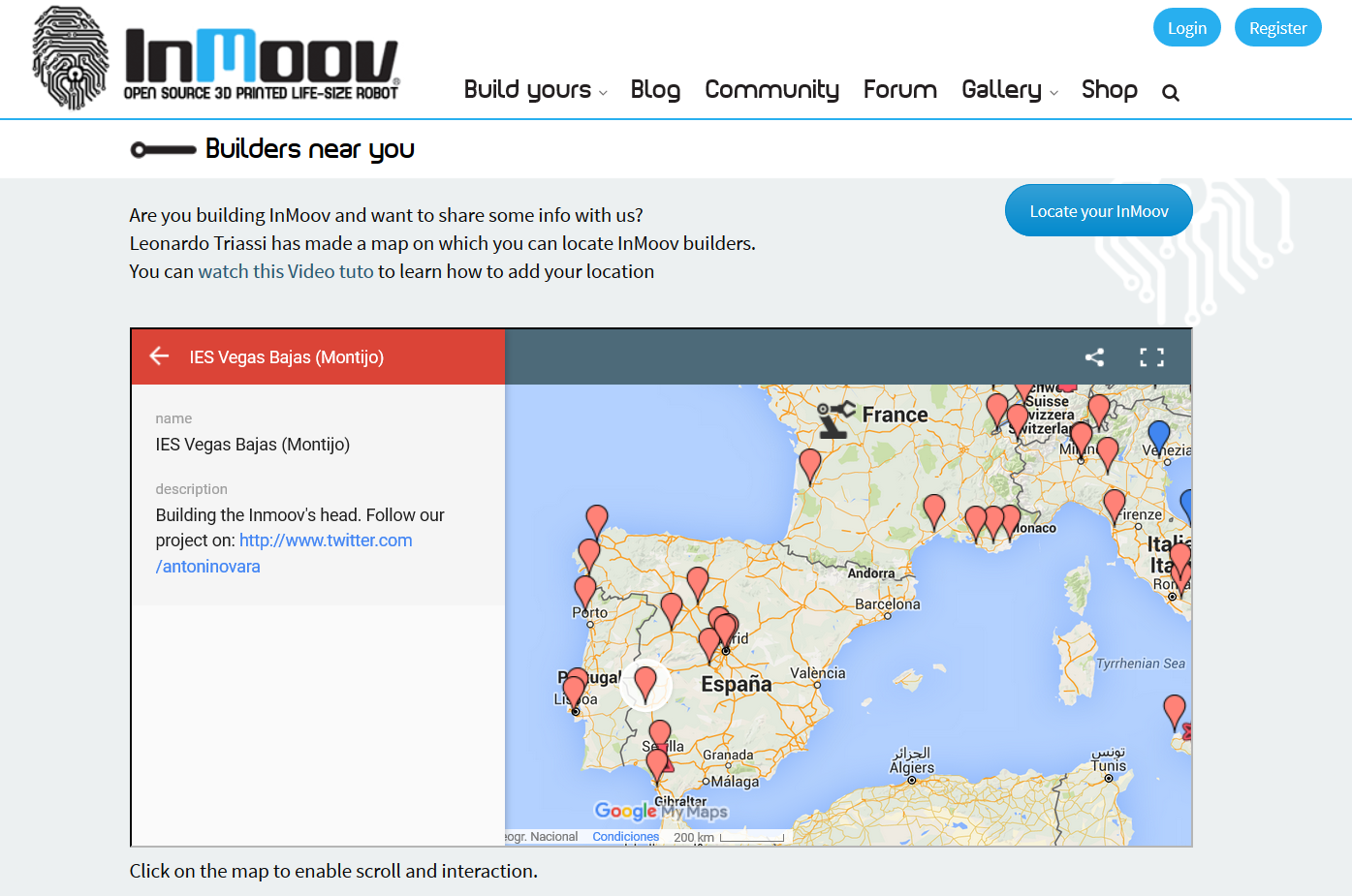This screenshot has width=1352, height=896.
Task: Select the red pin near Tunis
Action: (1174, 710)
